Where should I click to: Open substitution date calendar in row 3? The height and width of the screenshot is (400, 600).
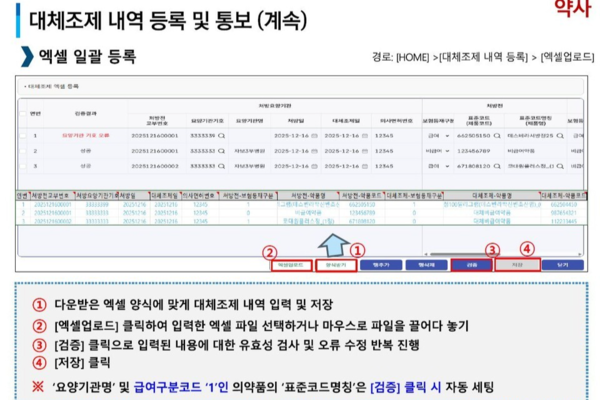(365, 166)
